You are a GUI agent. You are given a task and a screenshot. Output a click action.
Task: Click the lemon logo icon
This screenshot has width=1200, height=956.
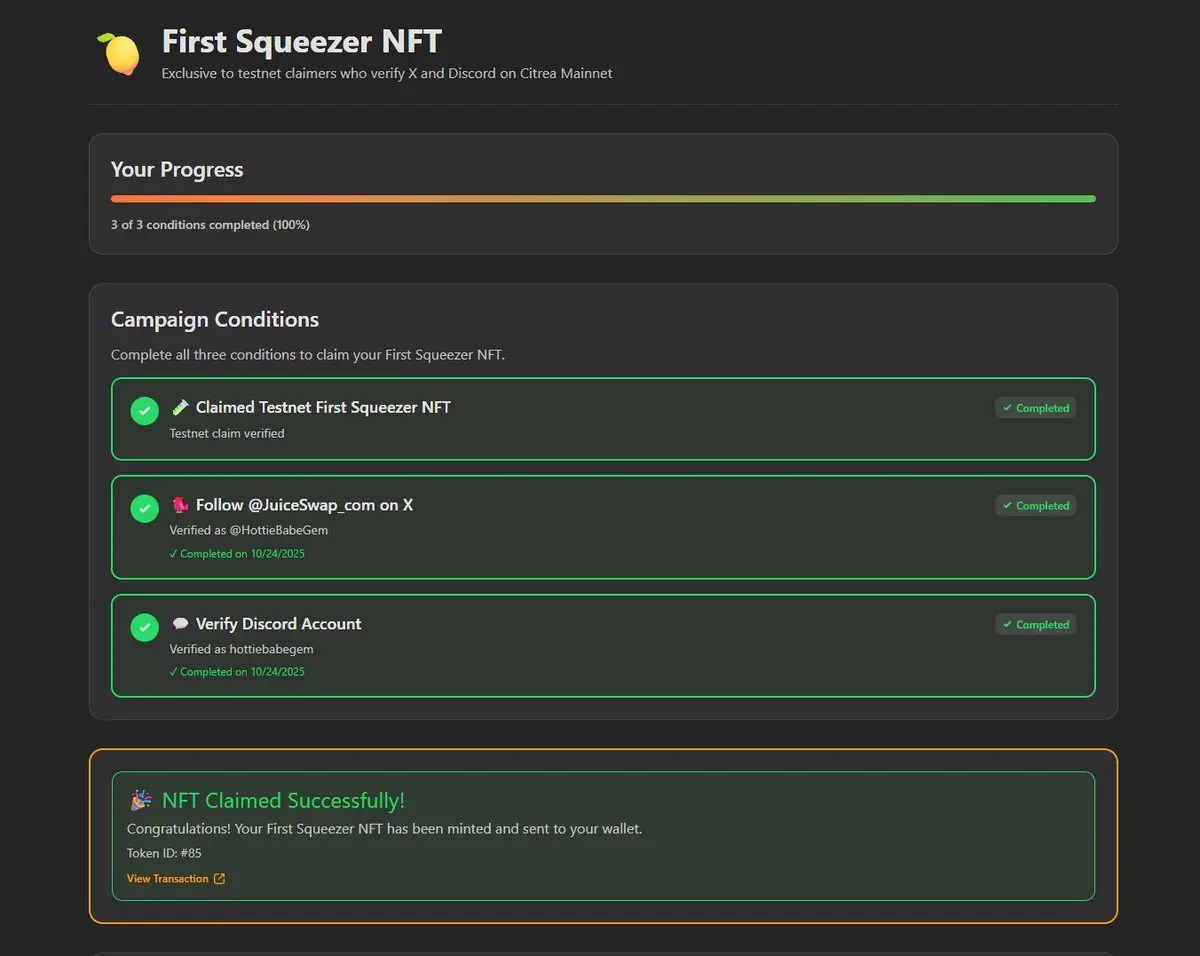point(118,53)
